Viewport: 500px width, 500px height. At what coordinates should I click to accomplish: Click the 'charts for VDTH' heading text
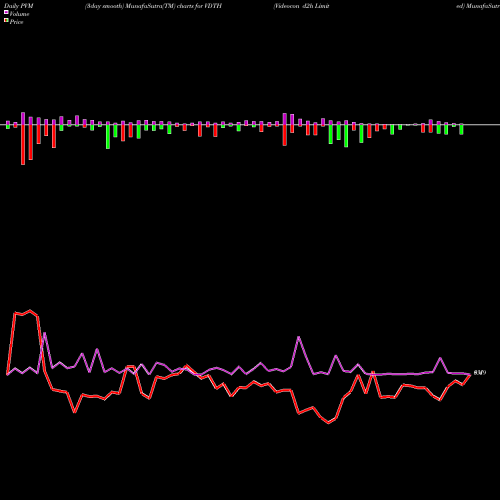[199, 6]
